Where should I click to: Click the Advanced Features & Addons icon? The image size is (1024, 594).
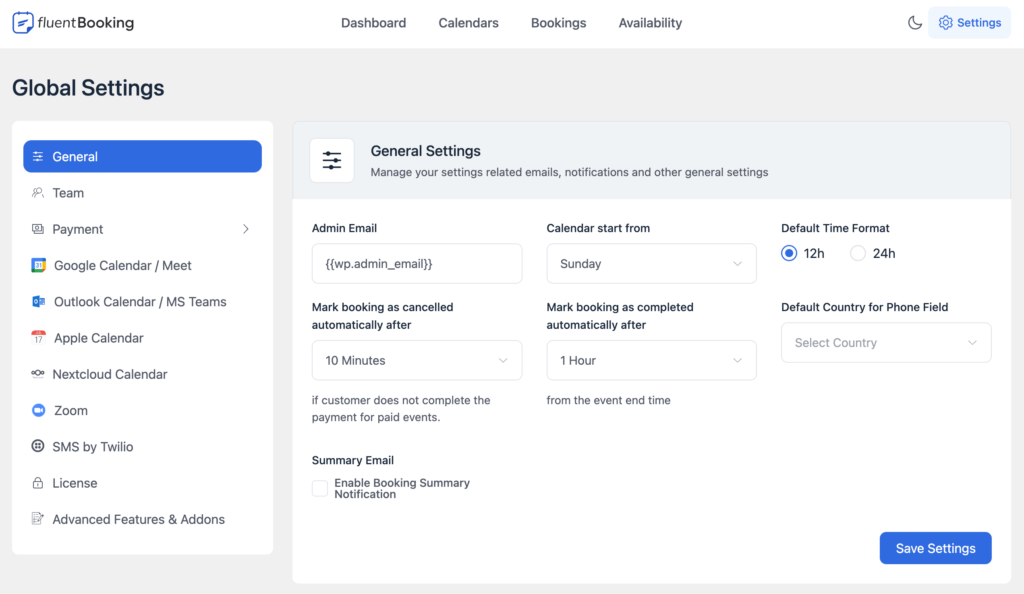click(38, 519)
